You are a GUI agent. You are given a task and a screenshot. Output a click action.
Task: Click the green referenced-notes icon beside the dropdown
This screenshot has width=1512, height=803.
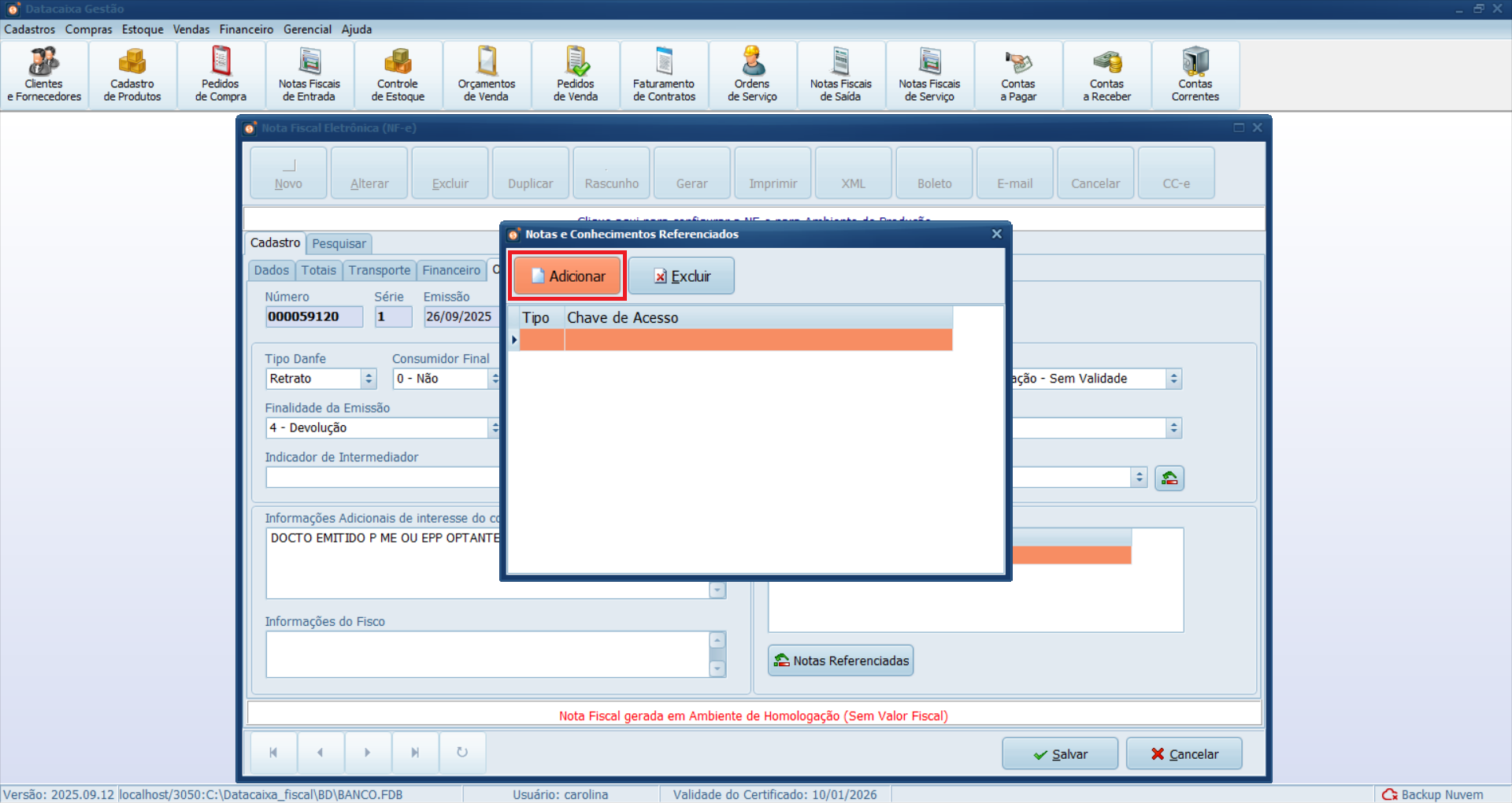click(x=1169, y=478)
